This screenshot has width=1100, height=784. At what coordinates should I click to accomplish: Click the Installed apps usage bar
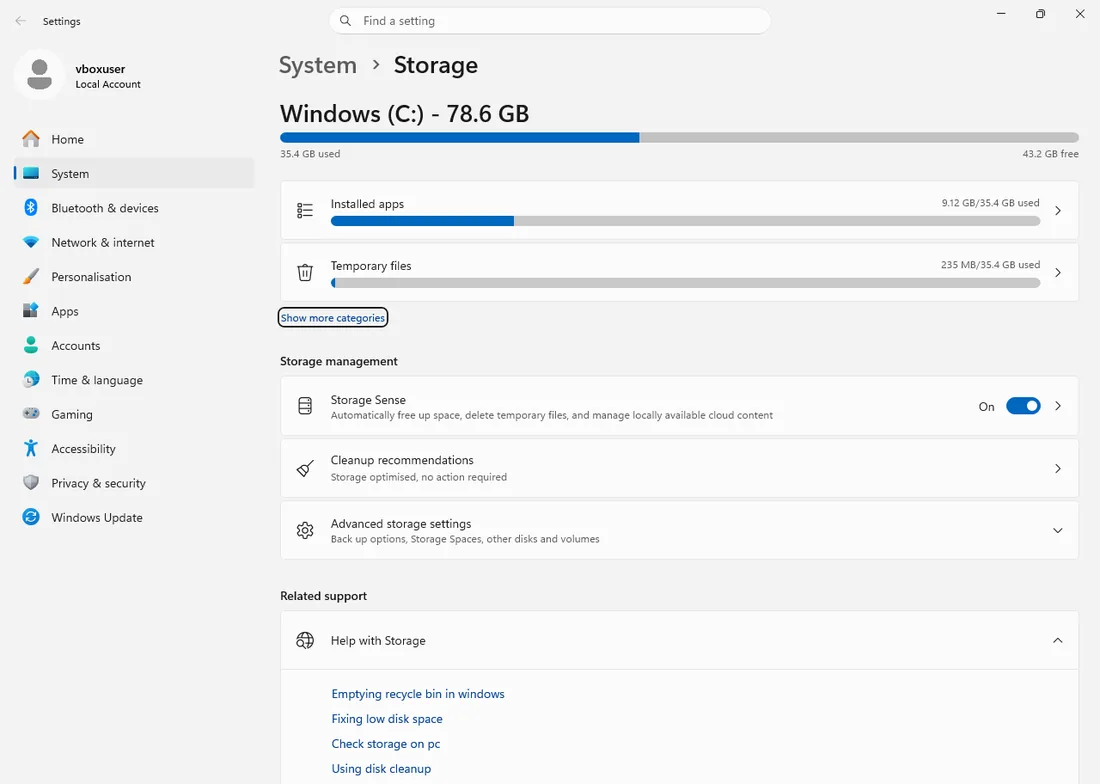tap(685, 221)
